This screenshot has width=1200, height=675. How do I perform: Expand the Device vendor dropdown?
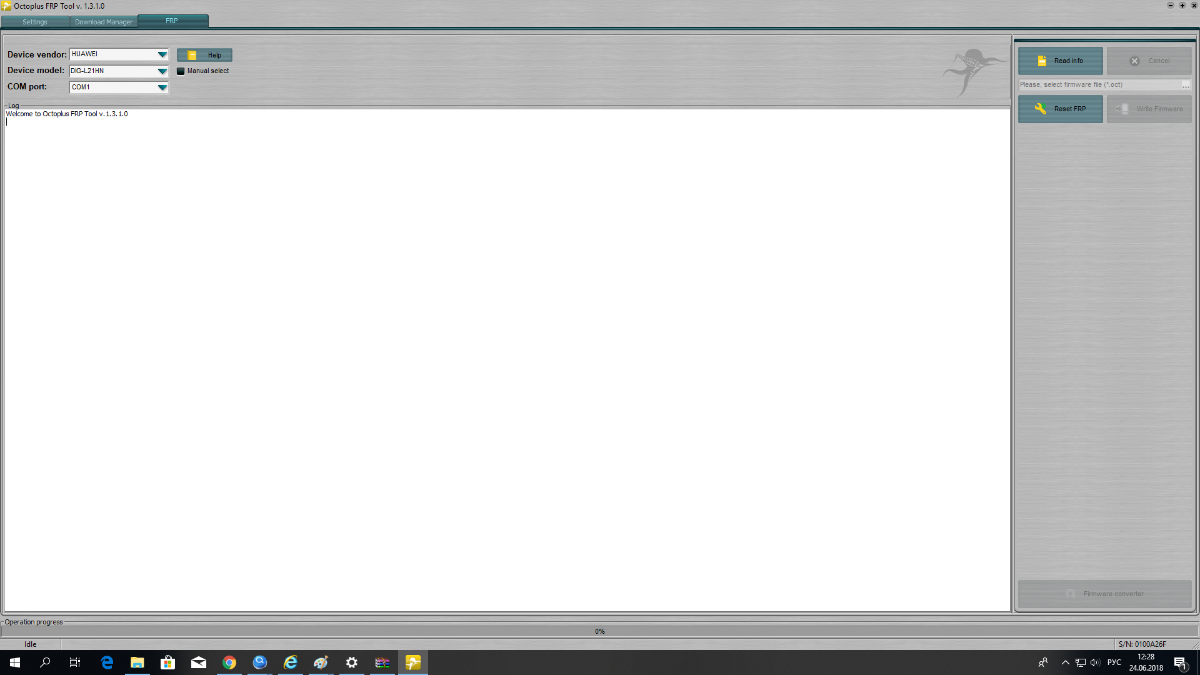tap(162, 55)
